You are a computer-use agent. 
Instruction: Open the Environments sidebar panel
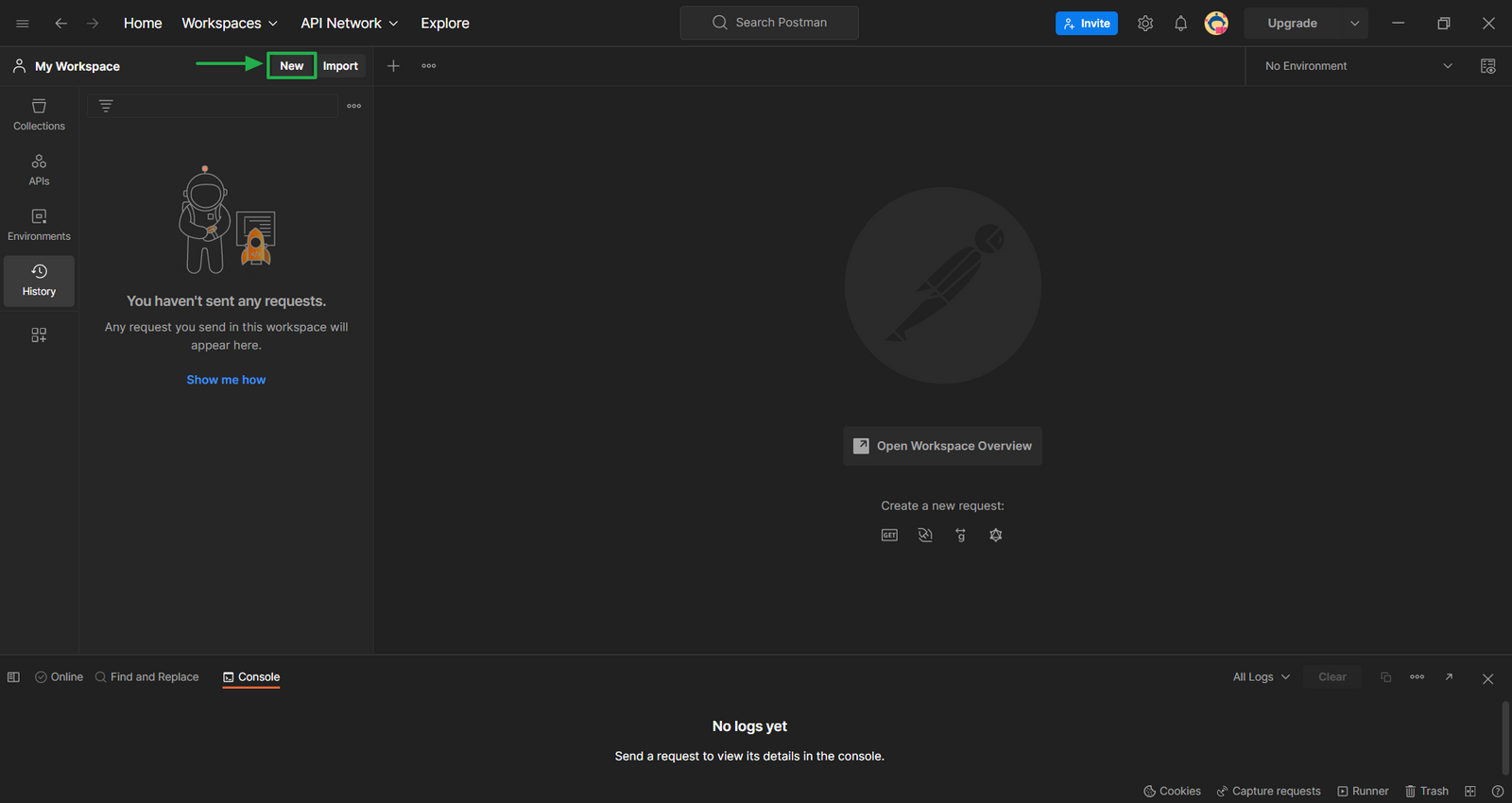[x=39, y=225]
